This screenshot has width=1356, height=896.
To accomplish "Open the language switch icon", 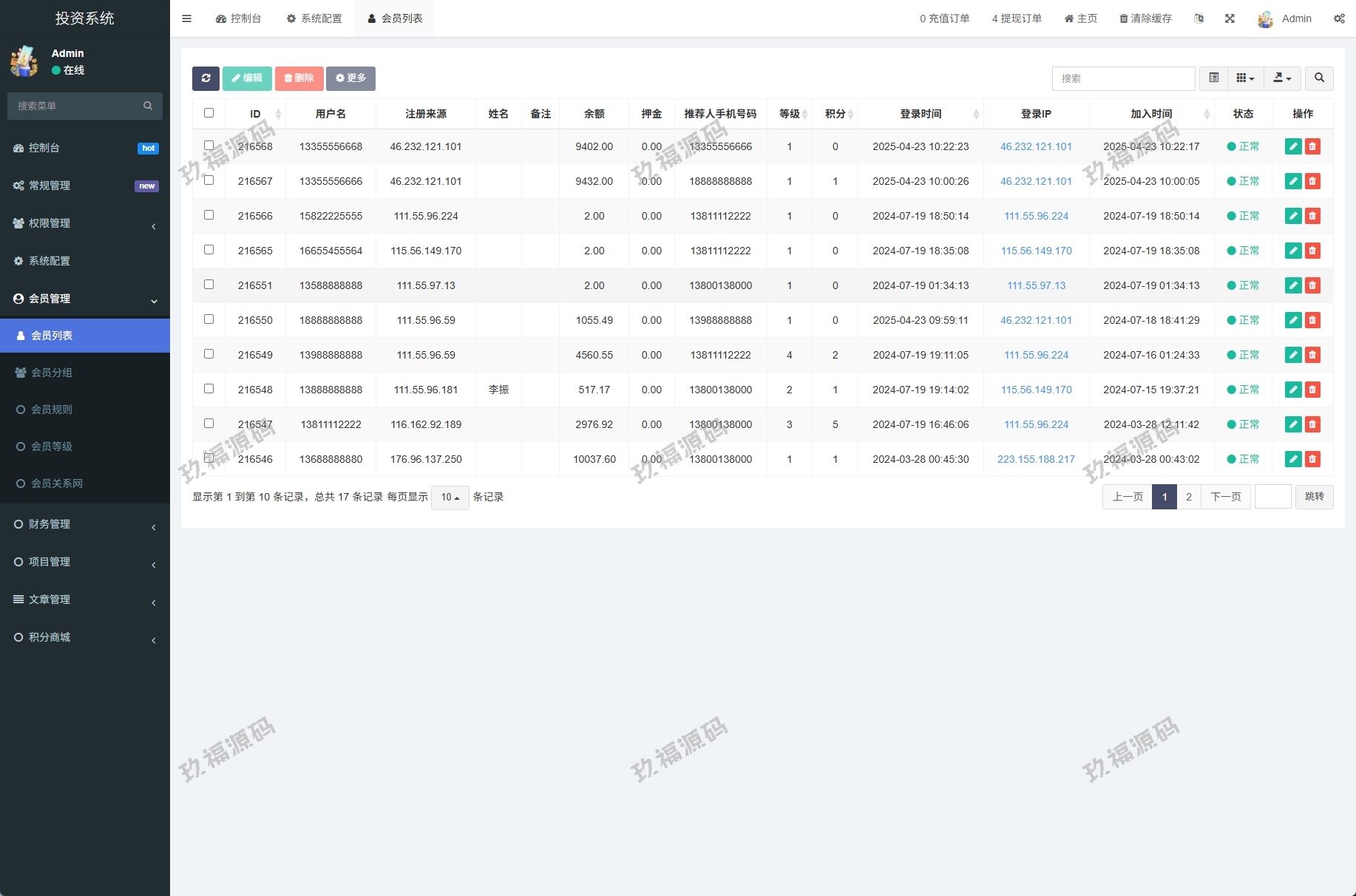I will (1199, 18).
